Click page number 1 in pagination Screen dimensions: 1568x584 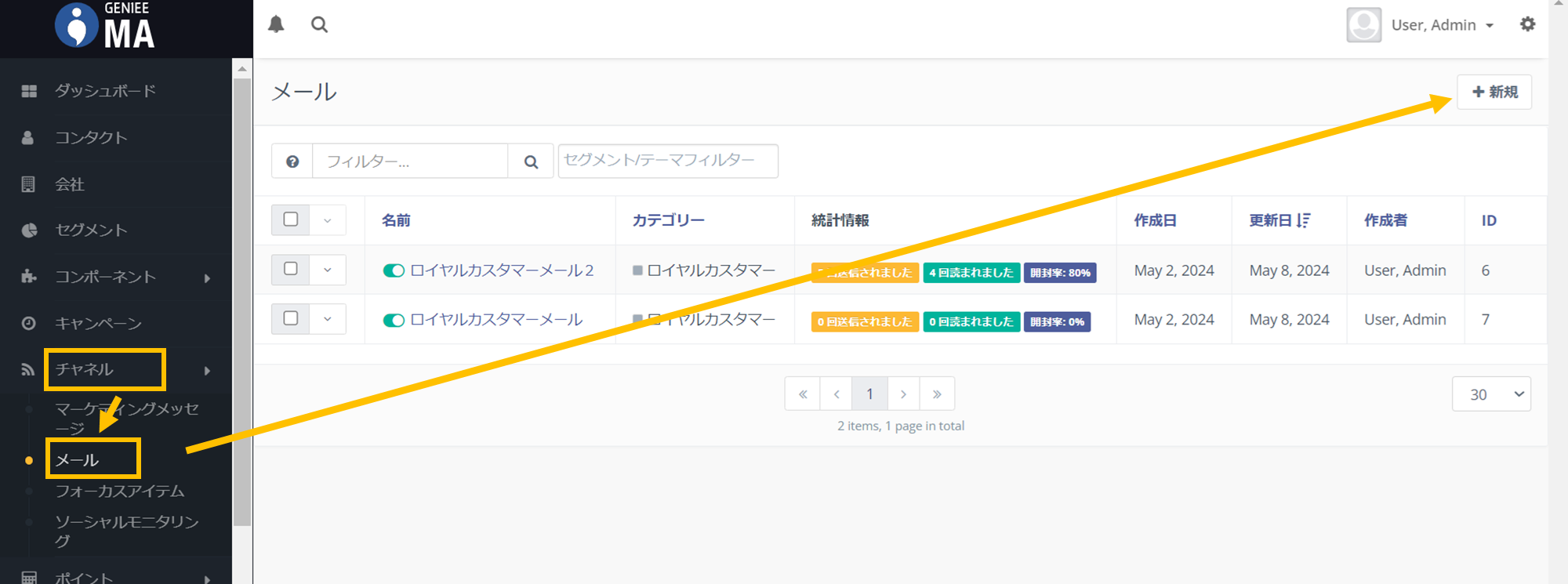tap(869, 394)
